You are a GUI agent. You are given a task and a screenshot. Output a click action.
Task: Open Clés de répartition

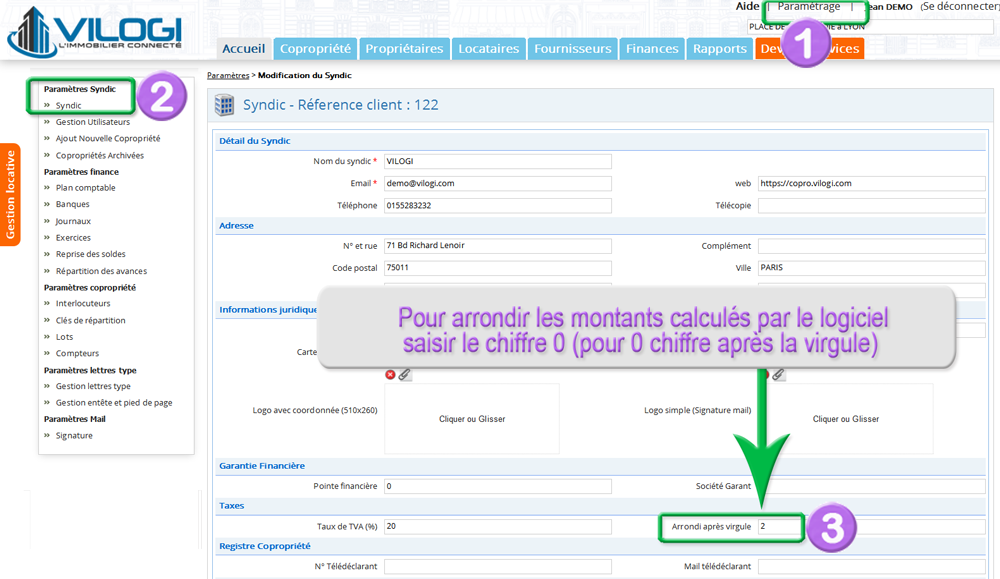pyautogui.click(x=91, y=321)
